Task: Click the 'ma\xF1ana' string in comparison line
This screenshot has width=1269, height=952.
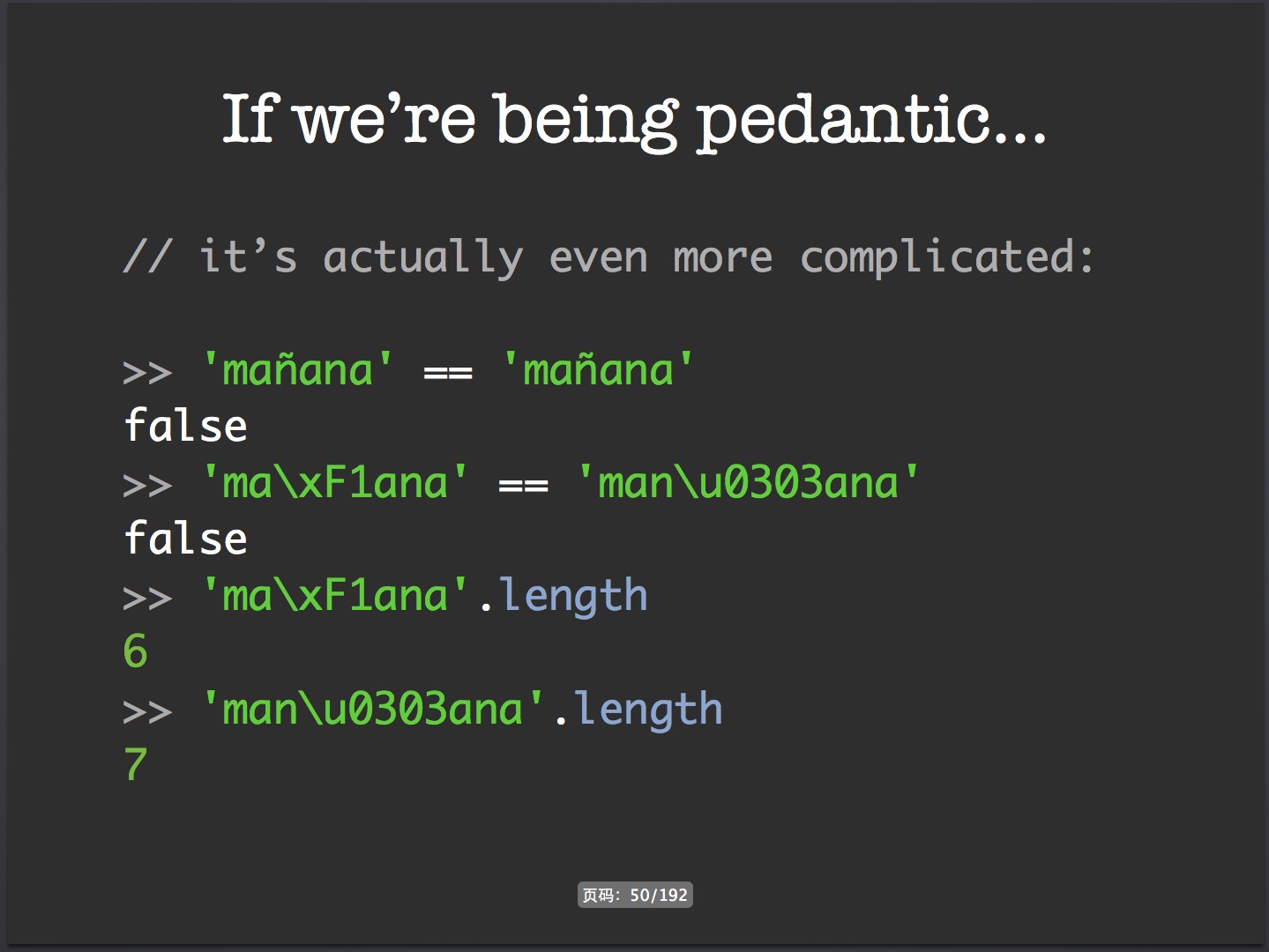Action: pos(335,482)
